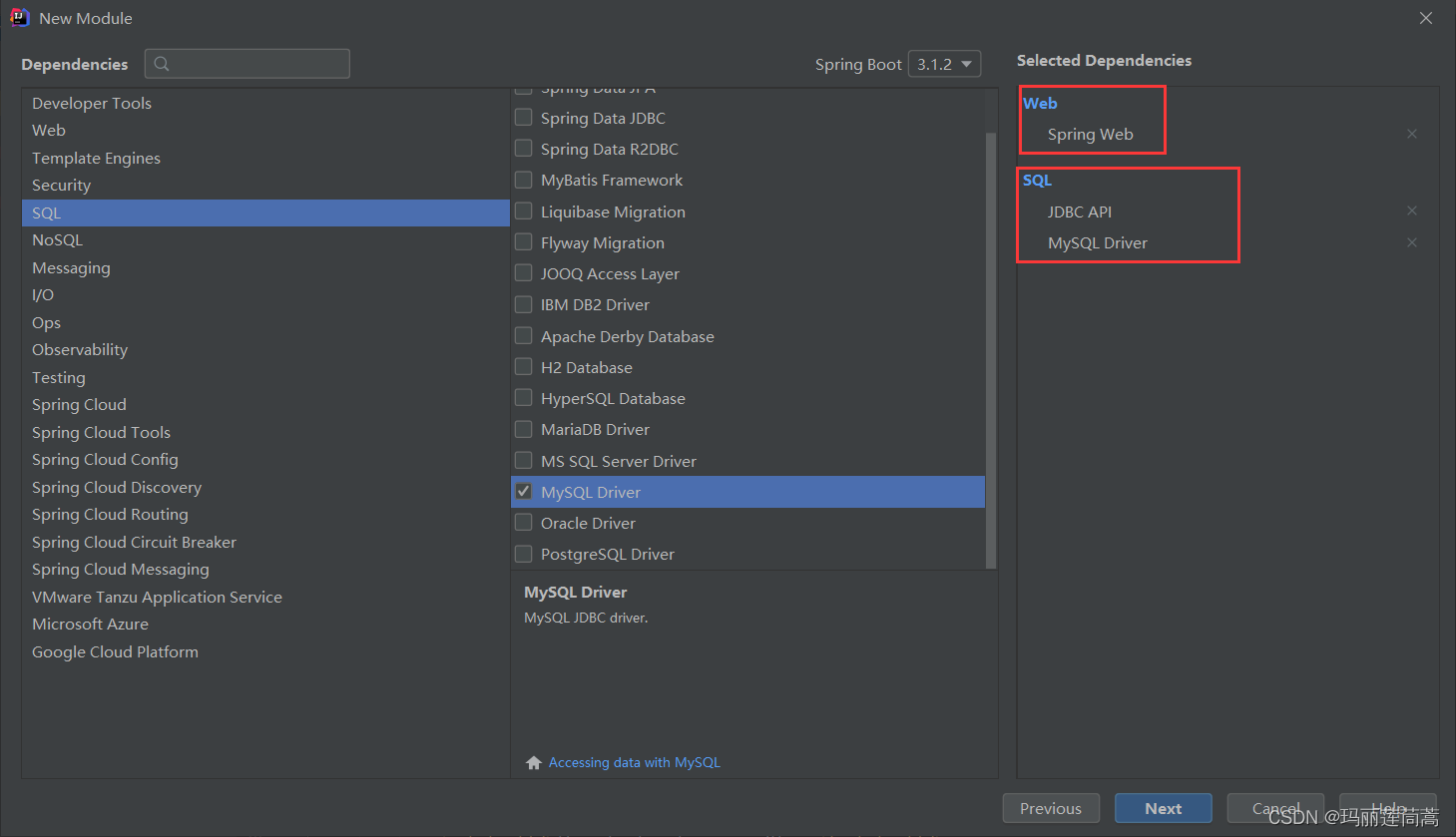This screenshot has width=1456, height=837.
Task: Select the highlighted SQL category
Action: pyautogui.click(x=265, y=212)
